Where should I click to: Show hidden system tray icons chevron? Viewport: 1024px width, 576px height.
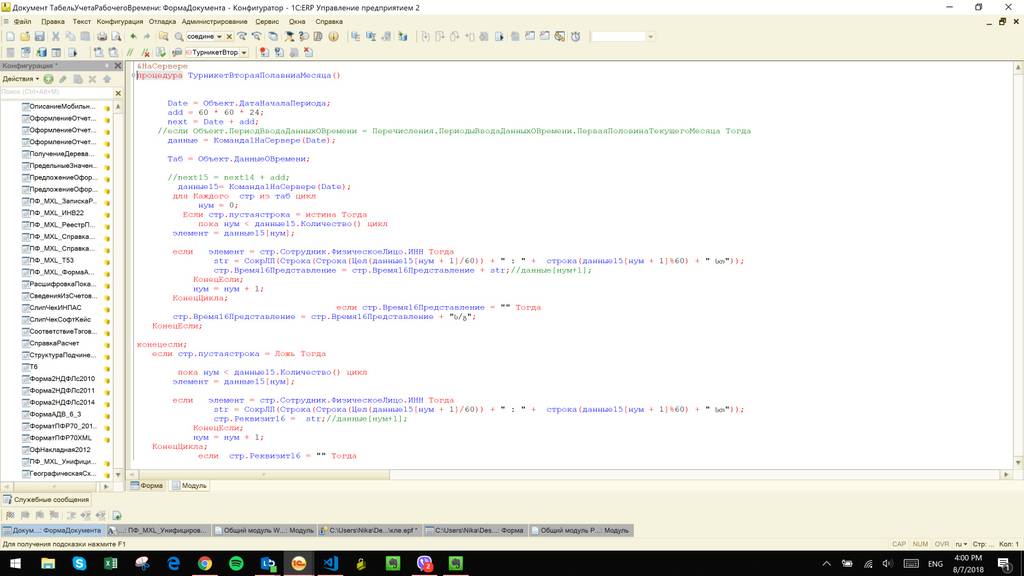click(826, 563)
